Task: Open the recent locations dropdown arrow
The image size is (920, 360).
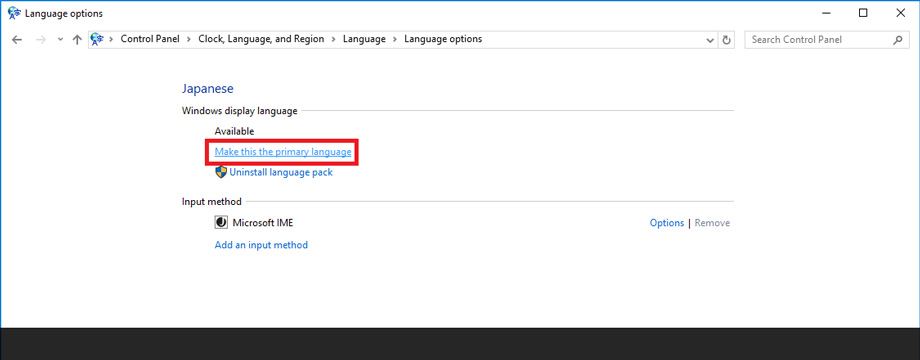Action: (60, 40)
